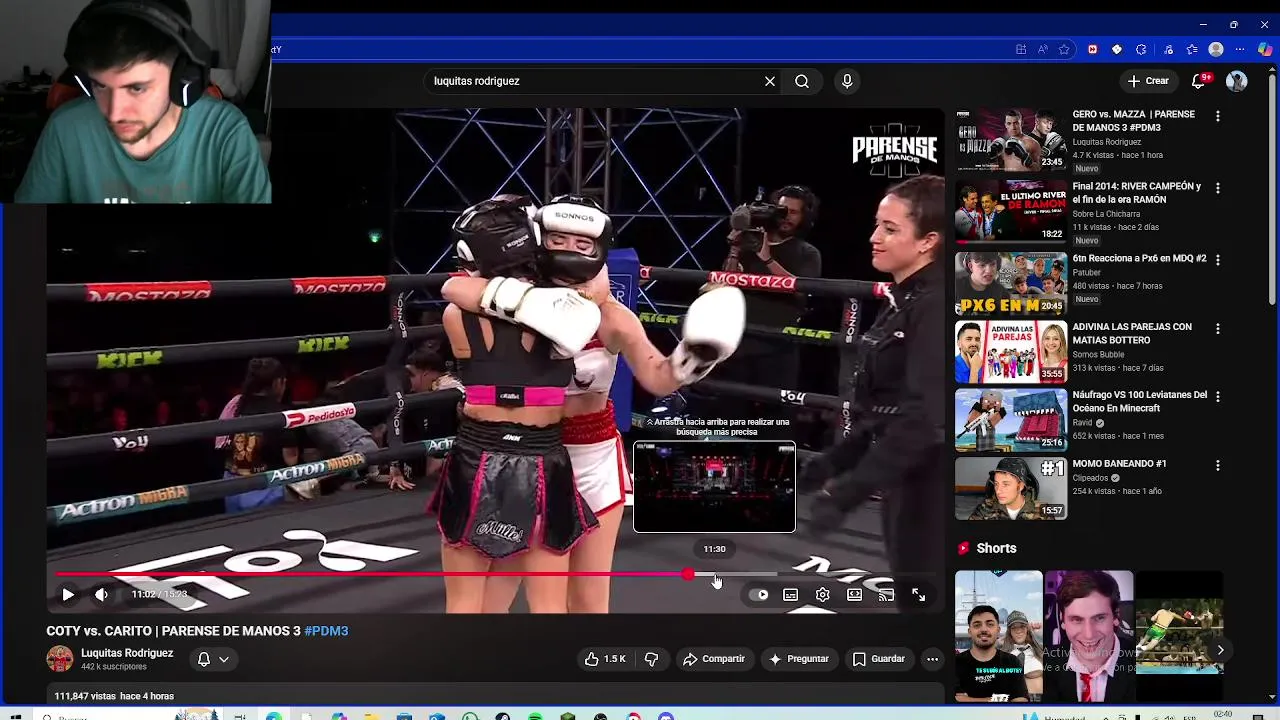Open Luquitas Rodriguez channel name link
Image resolution: width=1280 pixels, height=720 pixels.
pyautogui.click(x=127, y=653)
